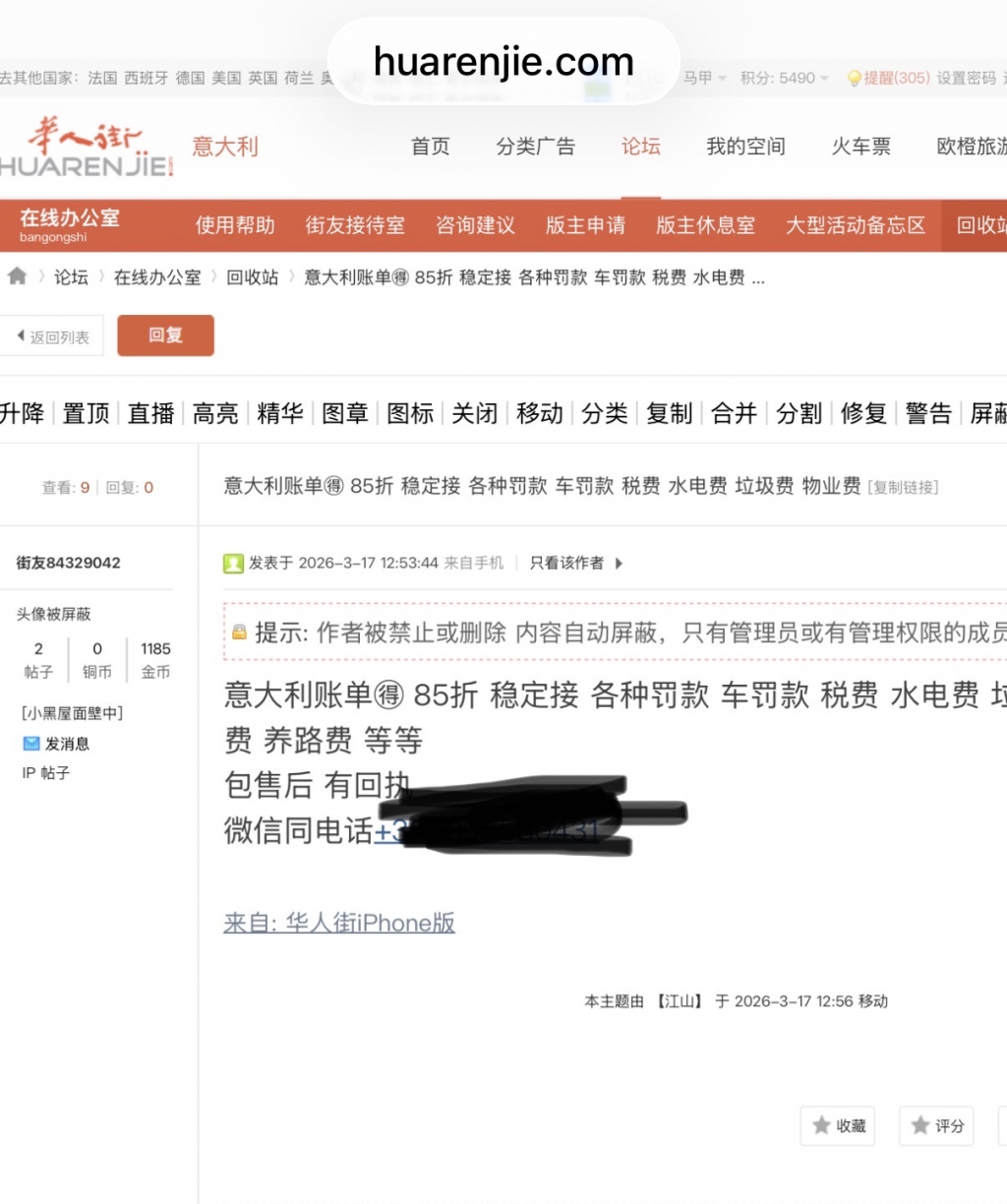Click the 发消息 envelope icon

click(31, 744)
